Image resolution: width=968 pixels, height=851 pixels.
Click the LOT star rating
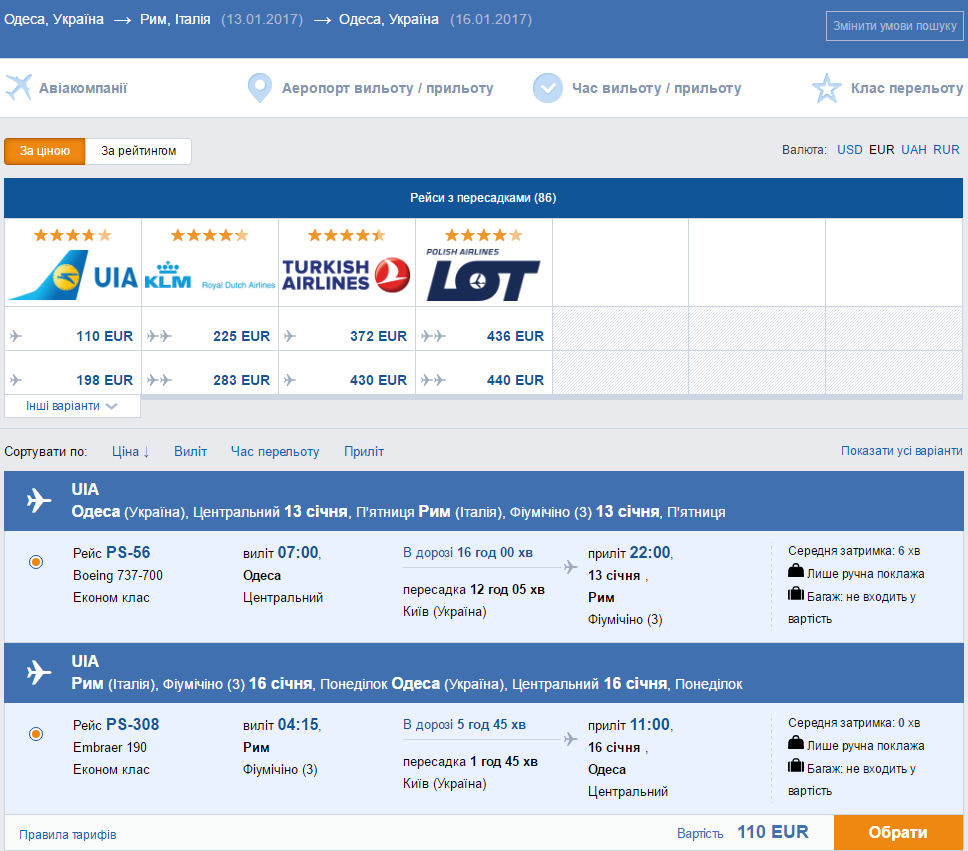click(x=483, y=235)
